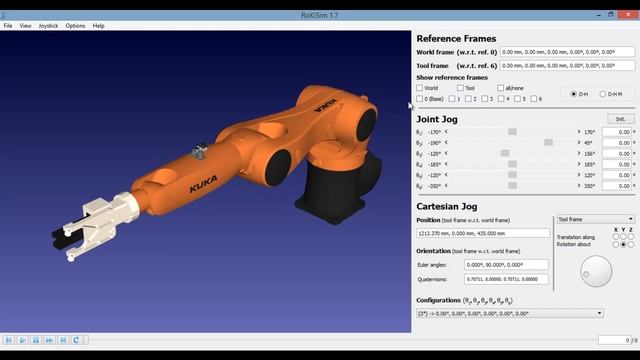Viewport: 640px width, 360px height.
Task: Open the Options menu
Action: tap(76, 26)
